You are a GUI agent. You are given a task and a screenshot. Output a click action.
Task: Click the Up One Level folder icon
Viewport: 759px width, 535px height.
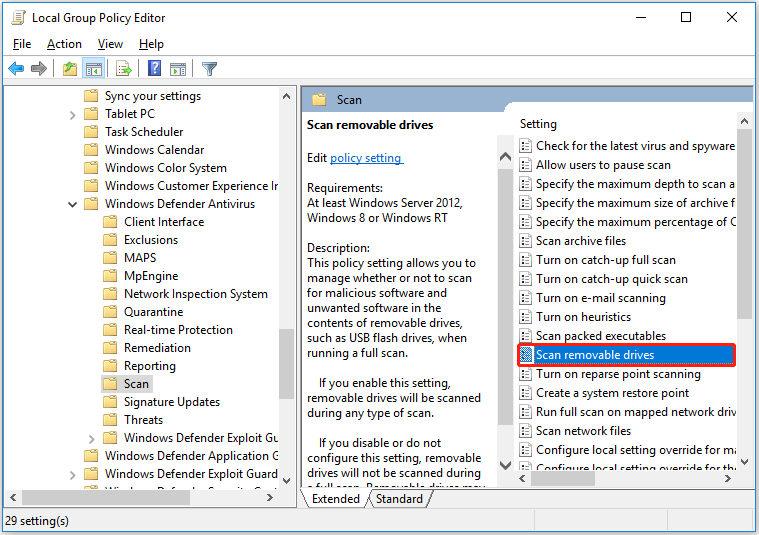click(69, 69)
